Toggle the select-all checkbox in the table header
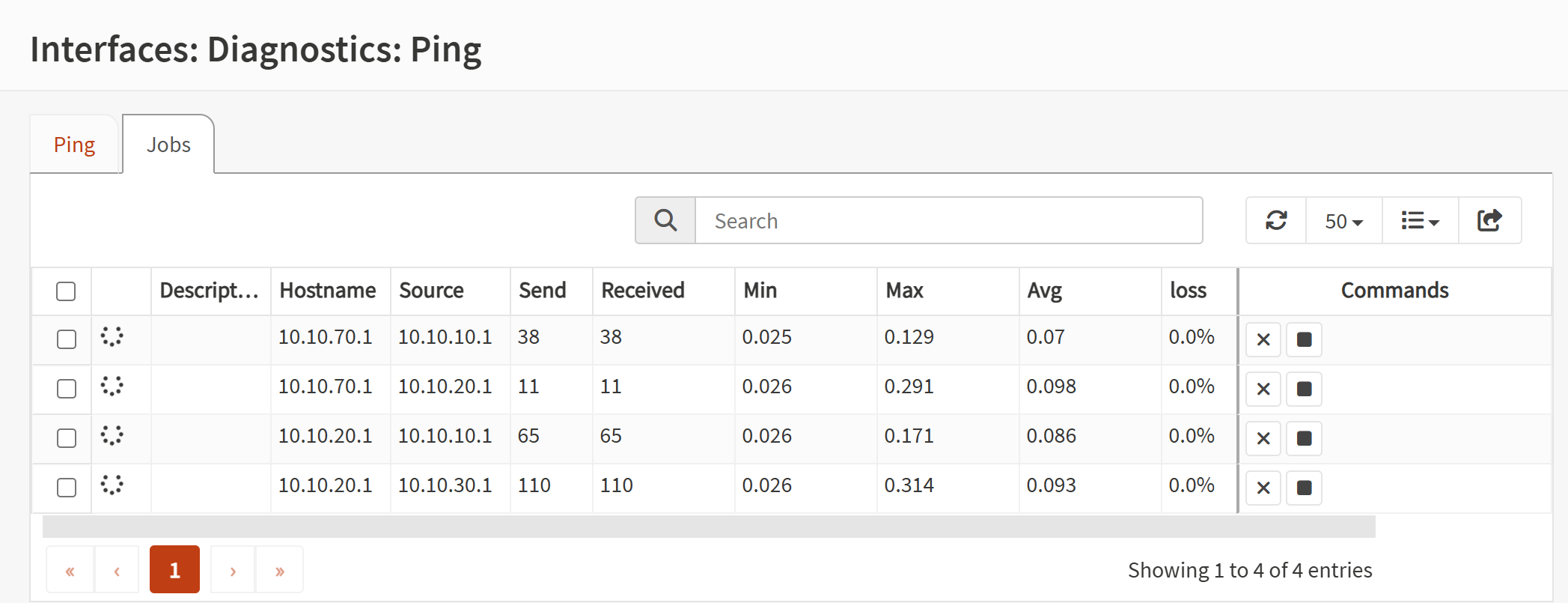The height and width of the screenshot is (603, 1568). [66, 291]
